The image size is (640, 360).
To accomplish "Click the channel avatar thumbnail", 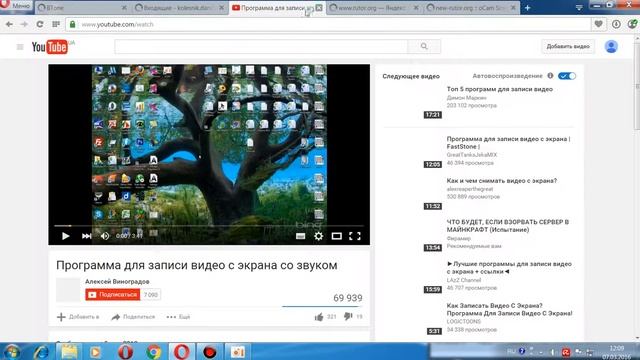I will coord(68,290).
